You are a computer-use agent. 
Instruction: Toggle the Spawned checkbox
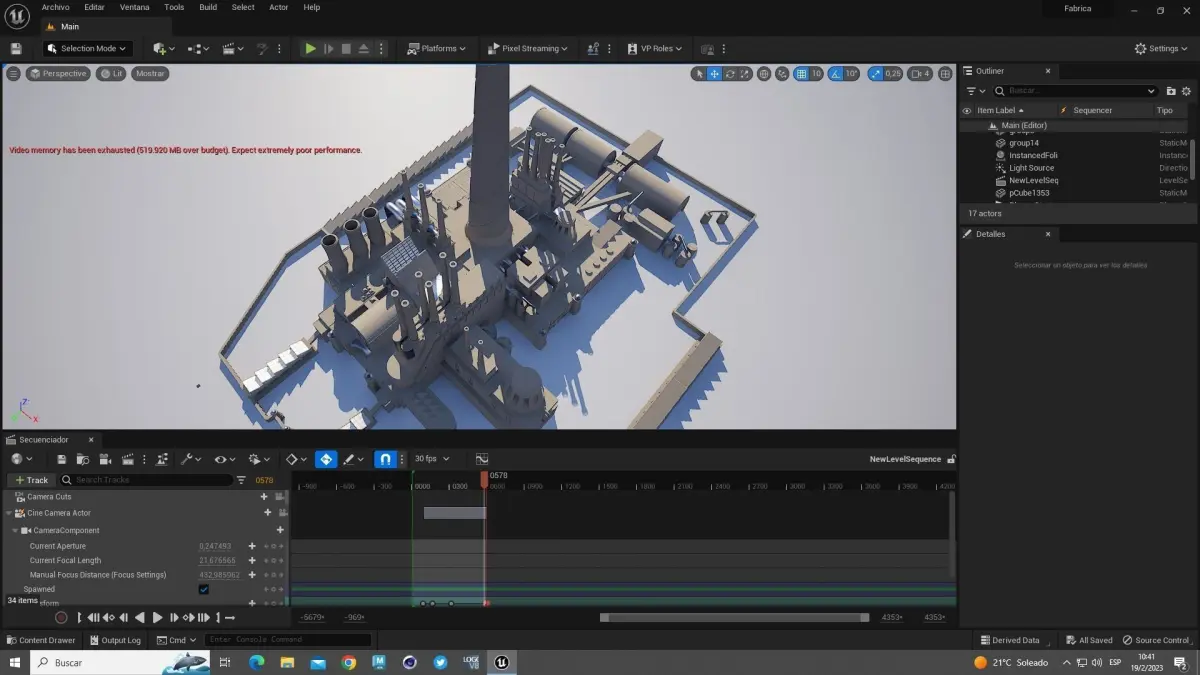pos(204,589)
